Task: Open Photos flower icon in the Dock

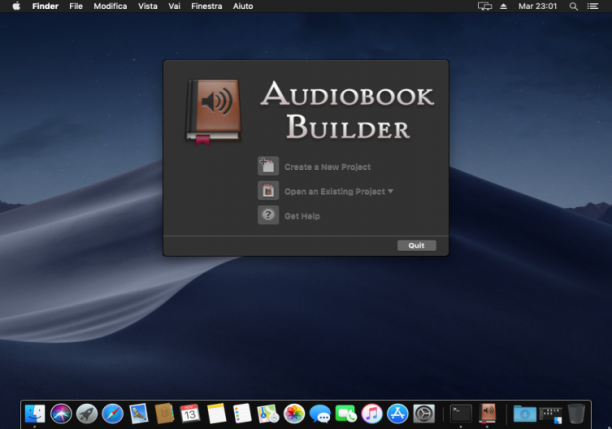Action: (x=294, y=413)
